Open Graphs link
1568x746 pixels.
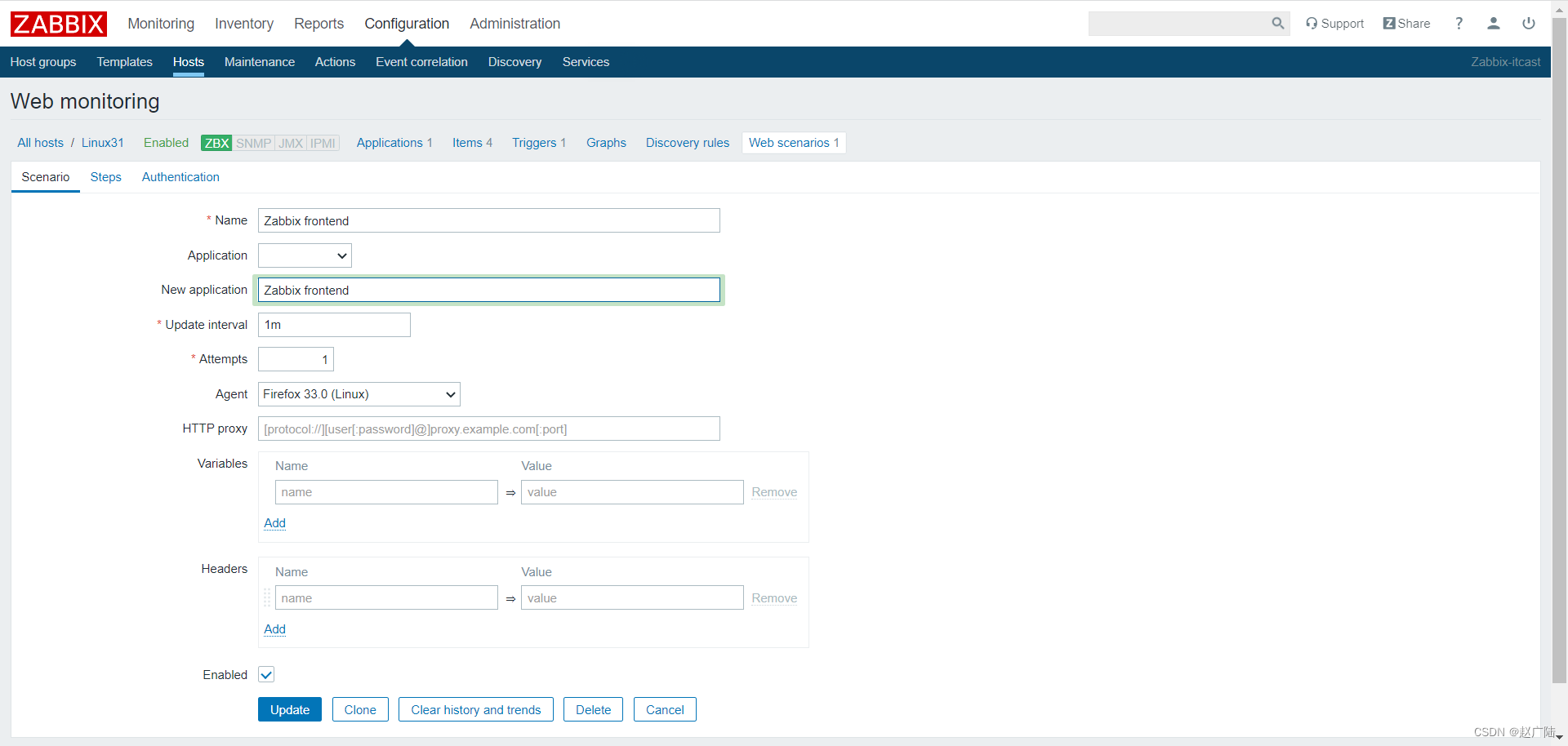click(606, 143)
